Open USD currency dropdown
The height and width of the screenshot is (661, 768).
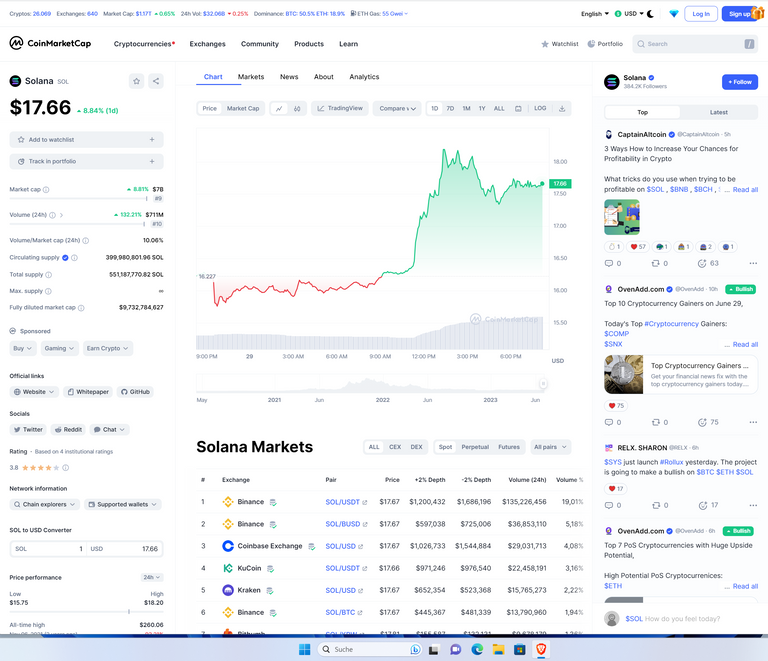[x=629, y=14]
